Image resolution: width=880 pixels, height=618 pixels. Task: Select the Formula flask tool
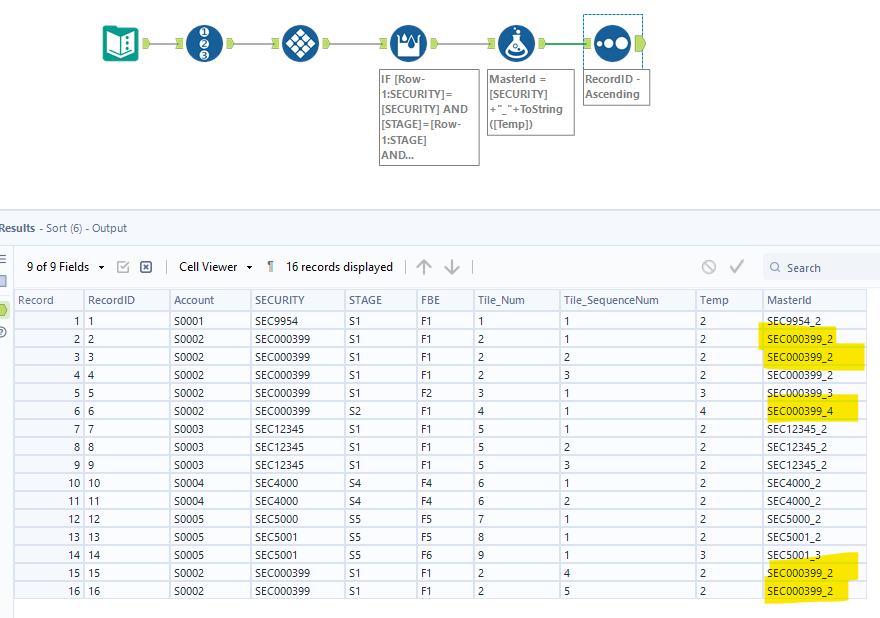[516, 43]
